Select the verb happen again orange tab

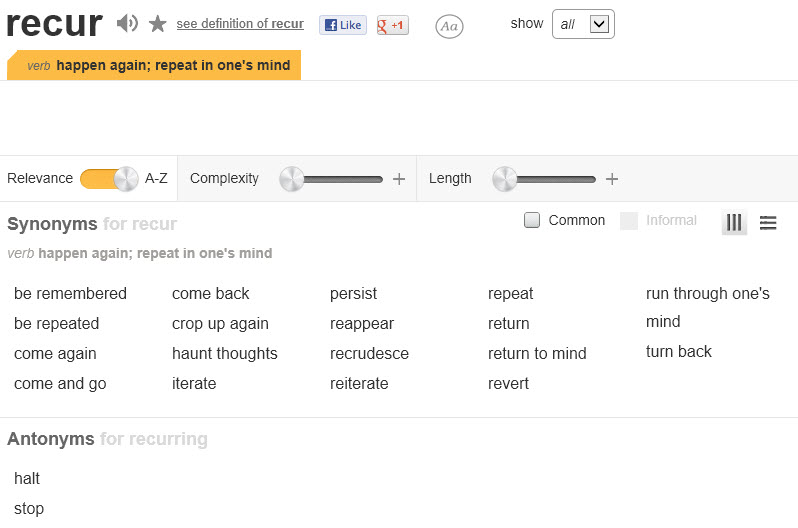point(154,65)
